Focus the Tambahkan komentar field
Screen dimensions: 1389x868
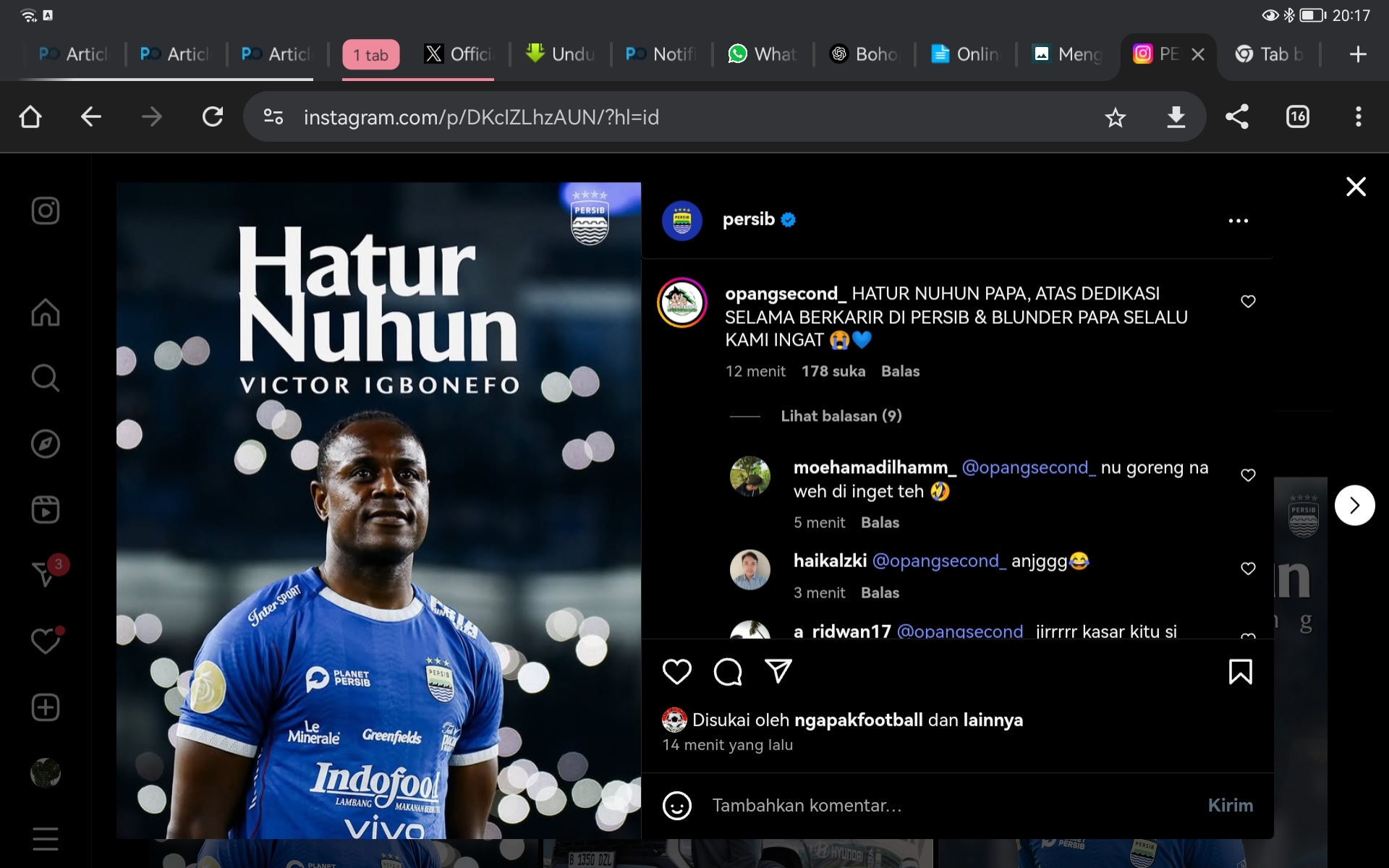tap(948, 806)
